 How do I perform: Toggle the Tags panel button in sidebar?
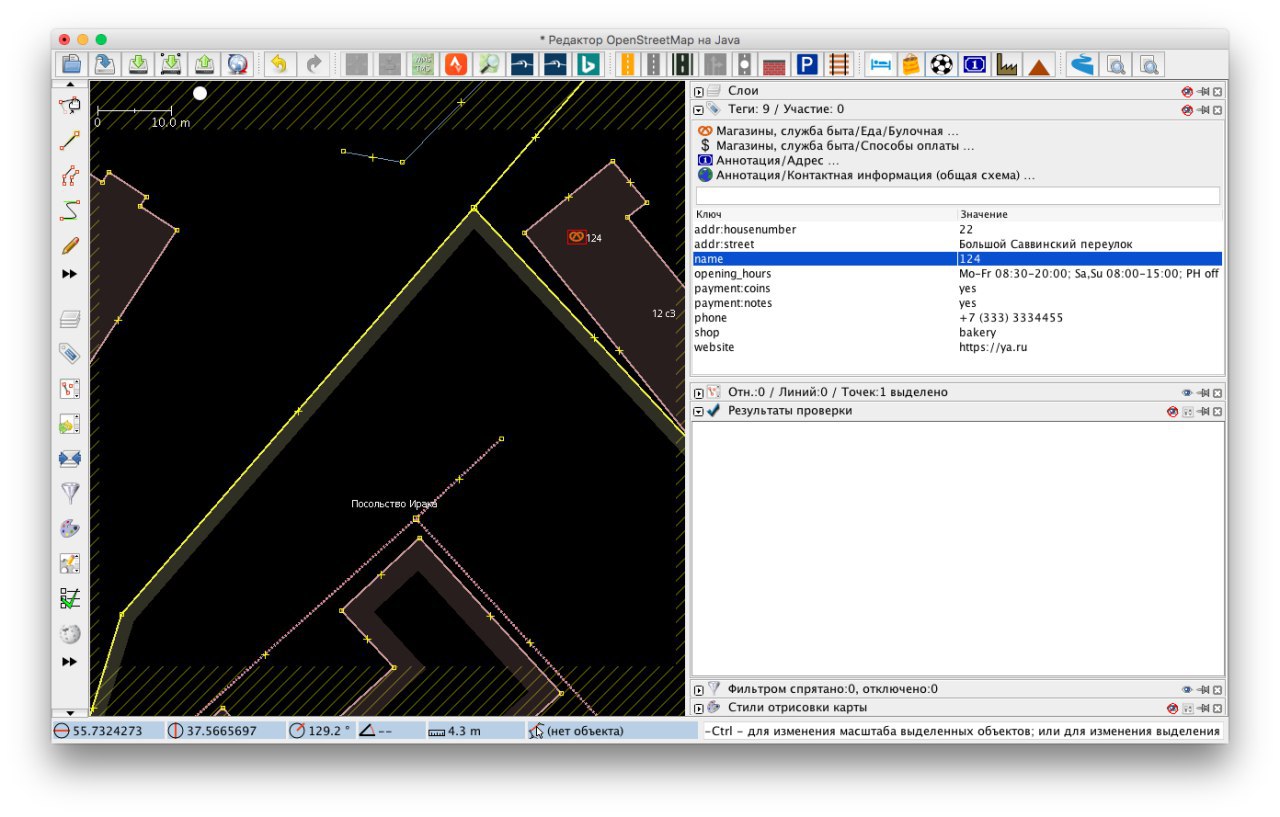(69, 353)
